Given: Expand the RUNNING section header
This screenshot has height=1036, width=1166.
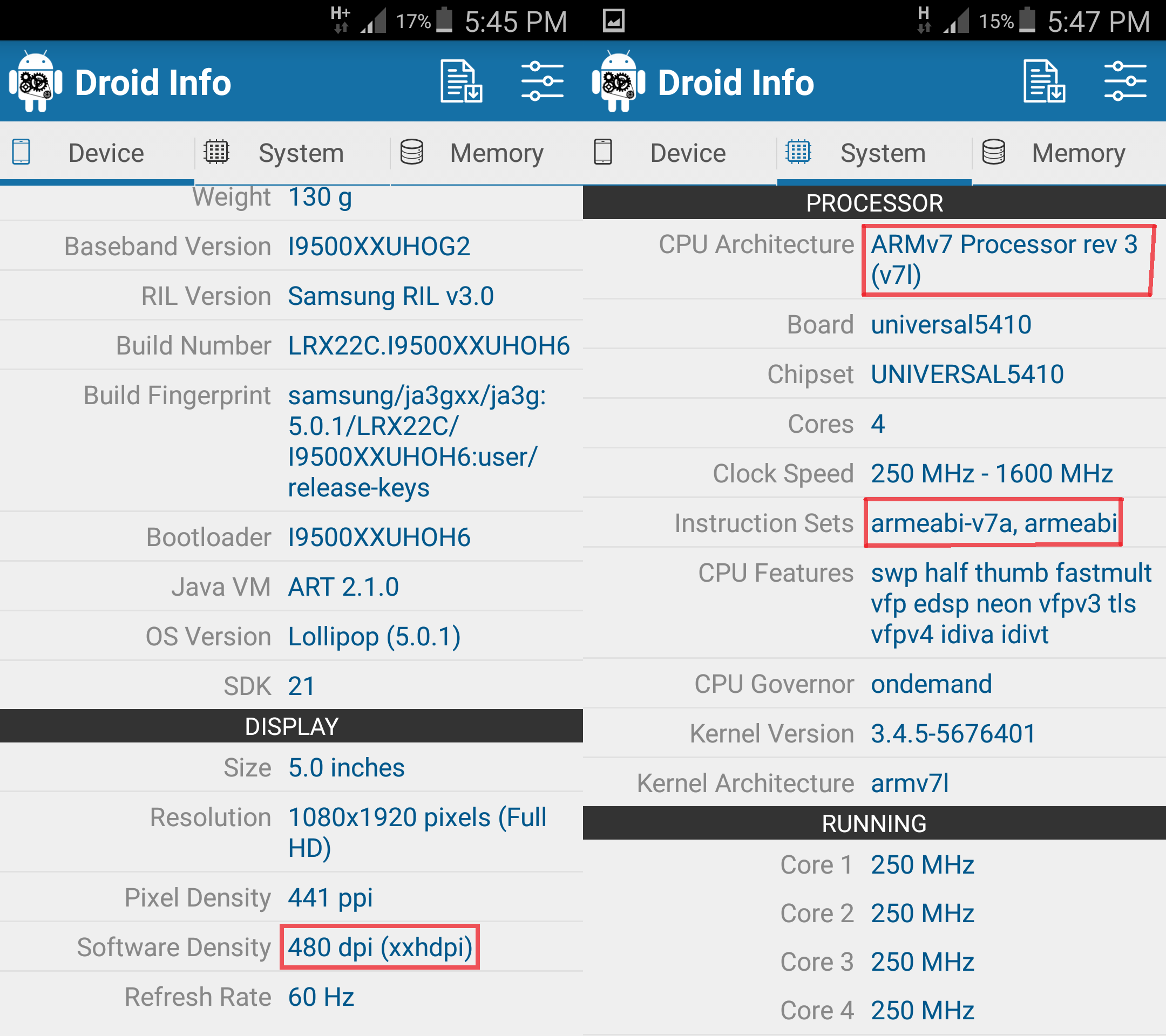Looking at the screenshot, I should point(874,821).
